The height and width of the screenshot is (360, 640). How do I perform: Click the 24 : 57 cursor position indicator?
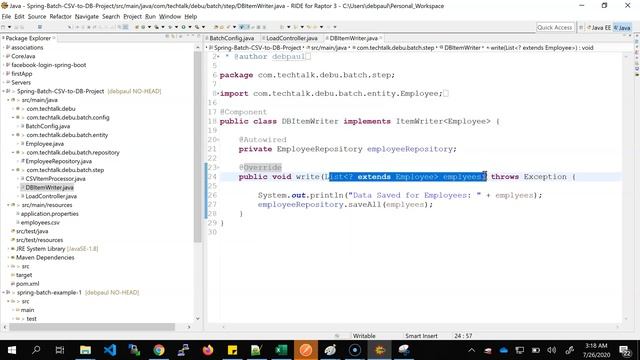click(x=463, y=336)
